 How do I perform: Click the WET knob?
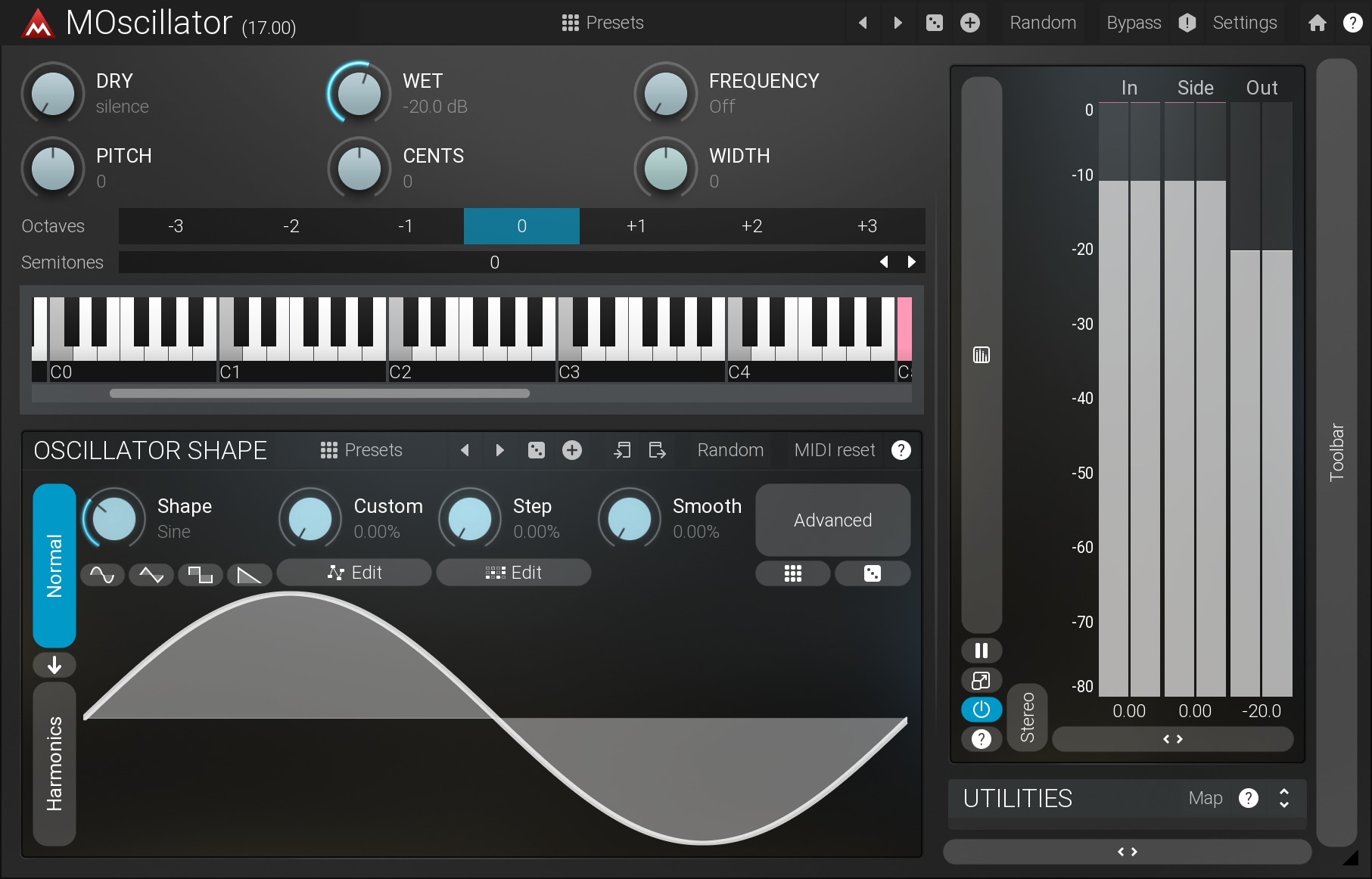[359, 94]
